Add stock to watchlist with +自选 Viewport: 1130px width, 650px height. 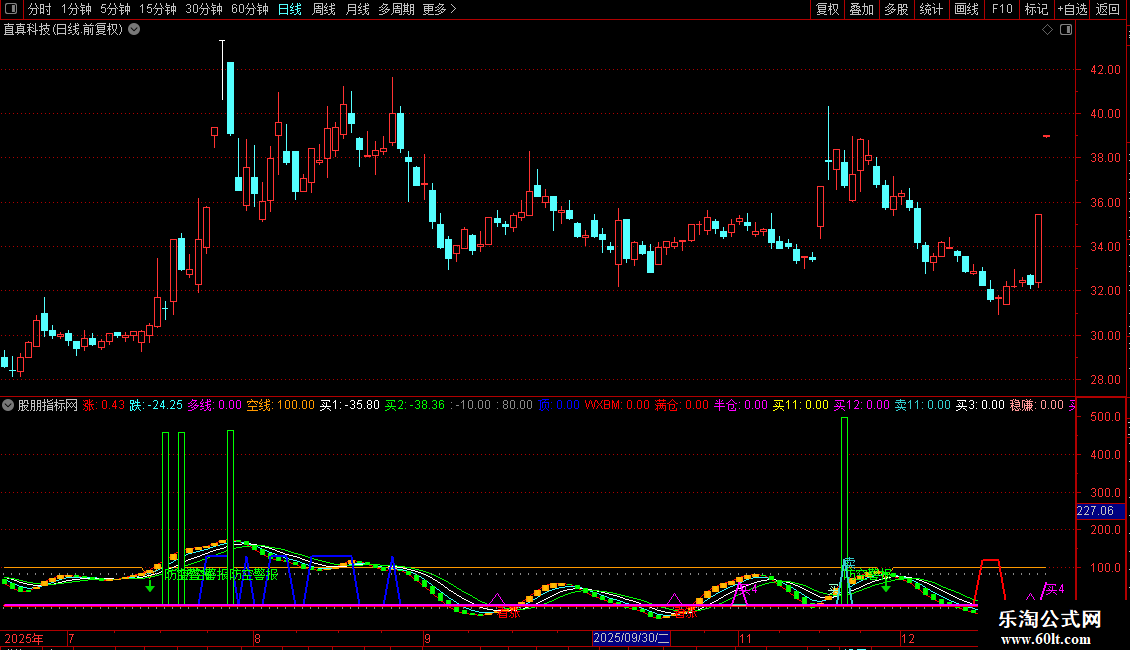1071,9
